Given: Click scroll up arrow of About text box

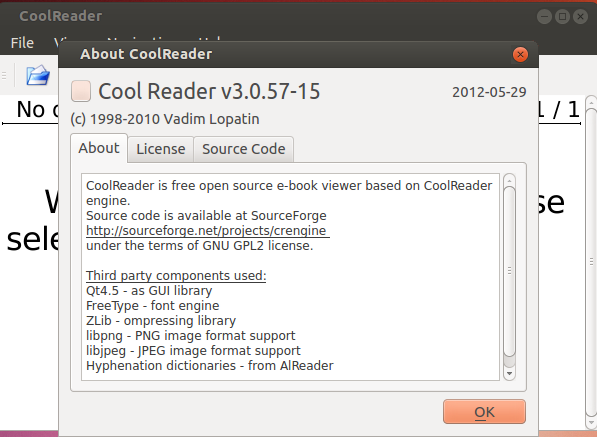Looking at the screenshot, I should coord(509,180).
